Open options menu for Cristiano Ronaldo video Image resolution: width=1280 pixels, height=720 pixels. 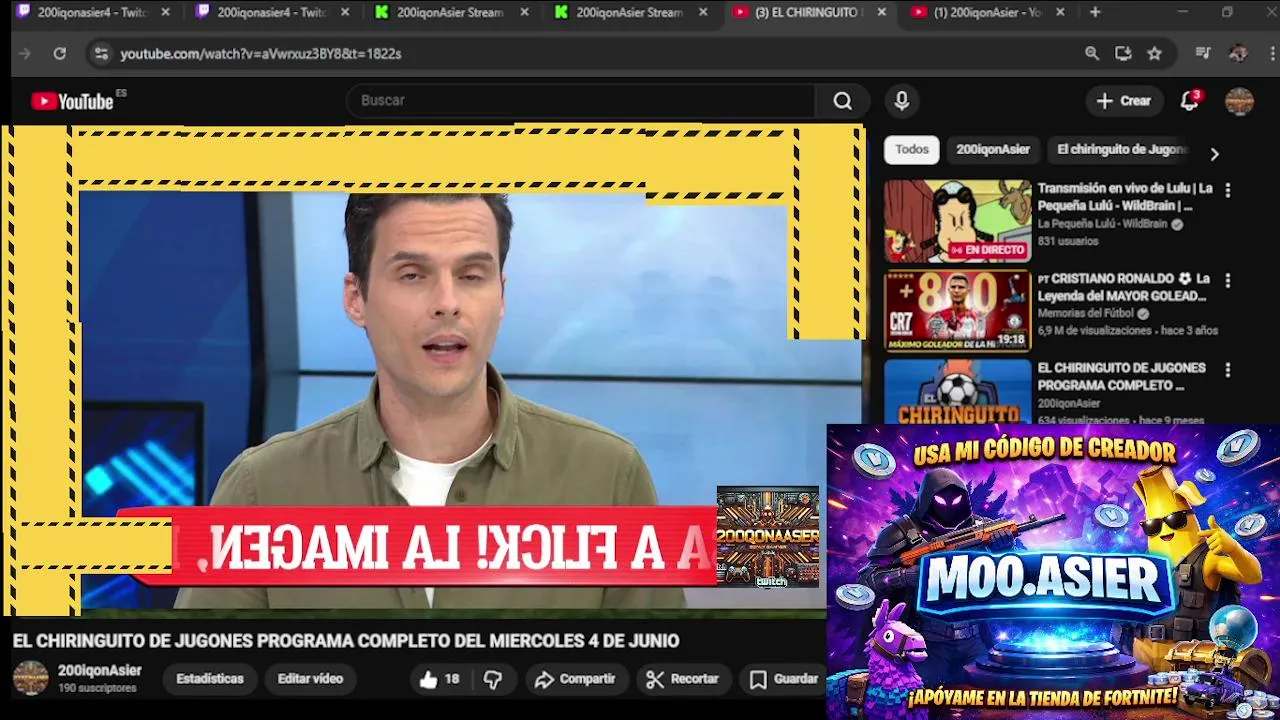tap(1228, 280)
